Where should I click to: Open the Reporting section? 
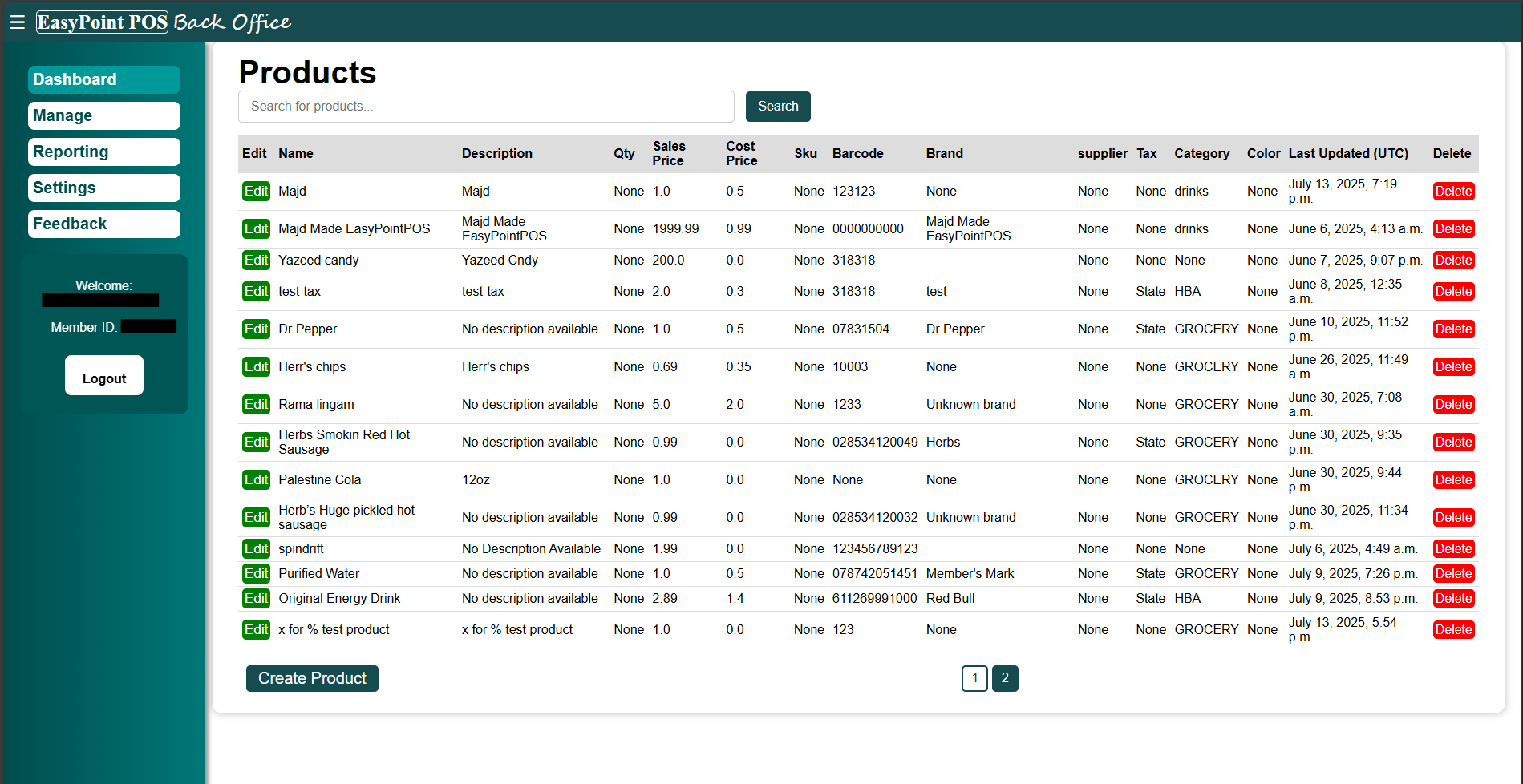click(103, 152)
